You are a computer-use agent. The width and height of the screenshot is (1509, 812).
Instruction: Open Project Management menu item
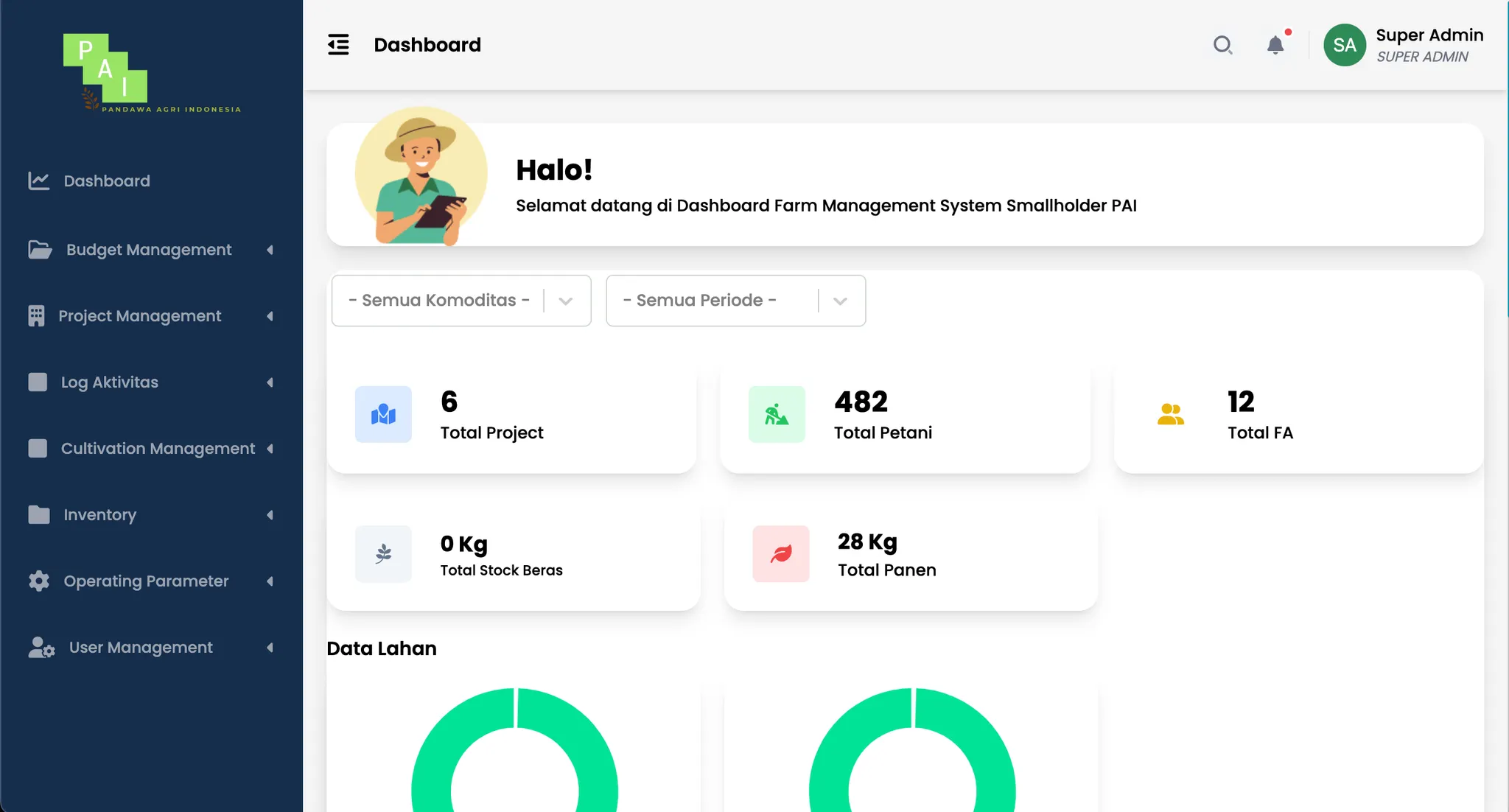pos(140,316)
